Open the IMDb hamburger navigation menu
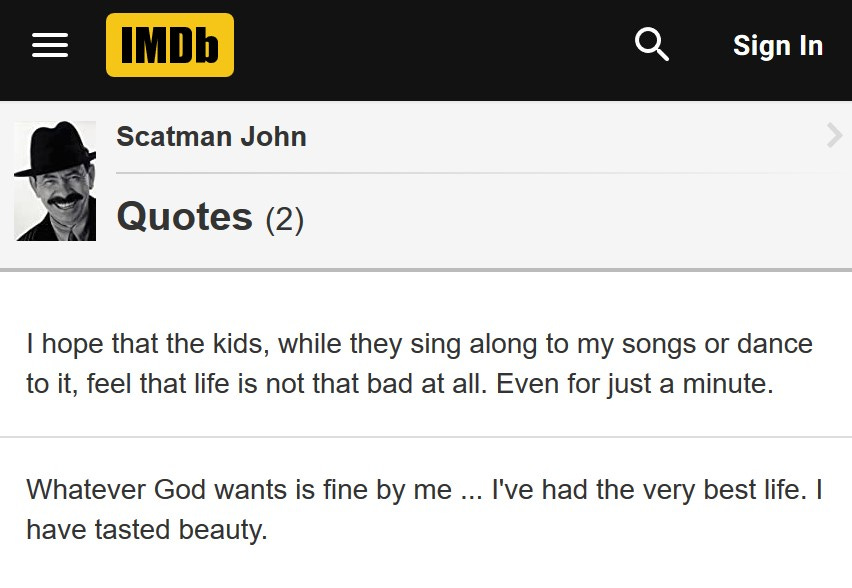 49,45
